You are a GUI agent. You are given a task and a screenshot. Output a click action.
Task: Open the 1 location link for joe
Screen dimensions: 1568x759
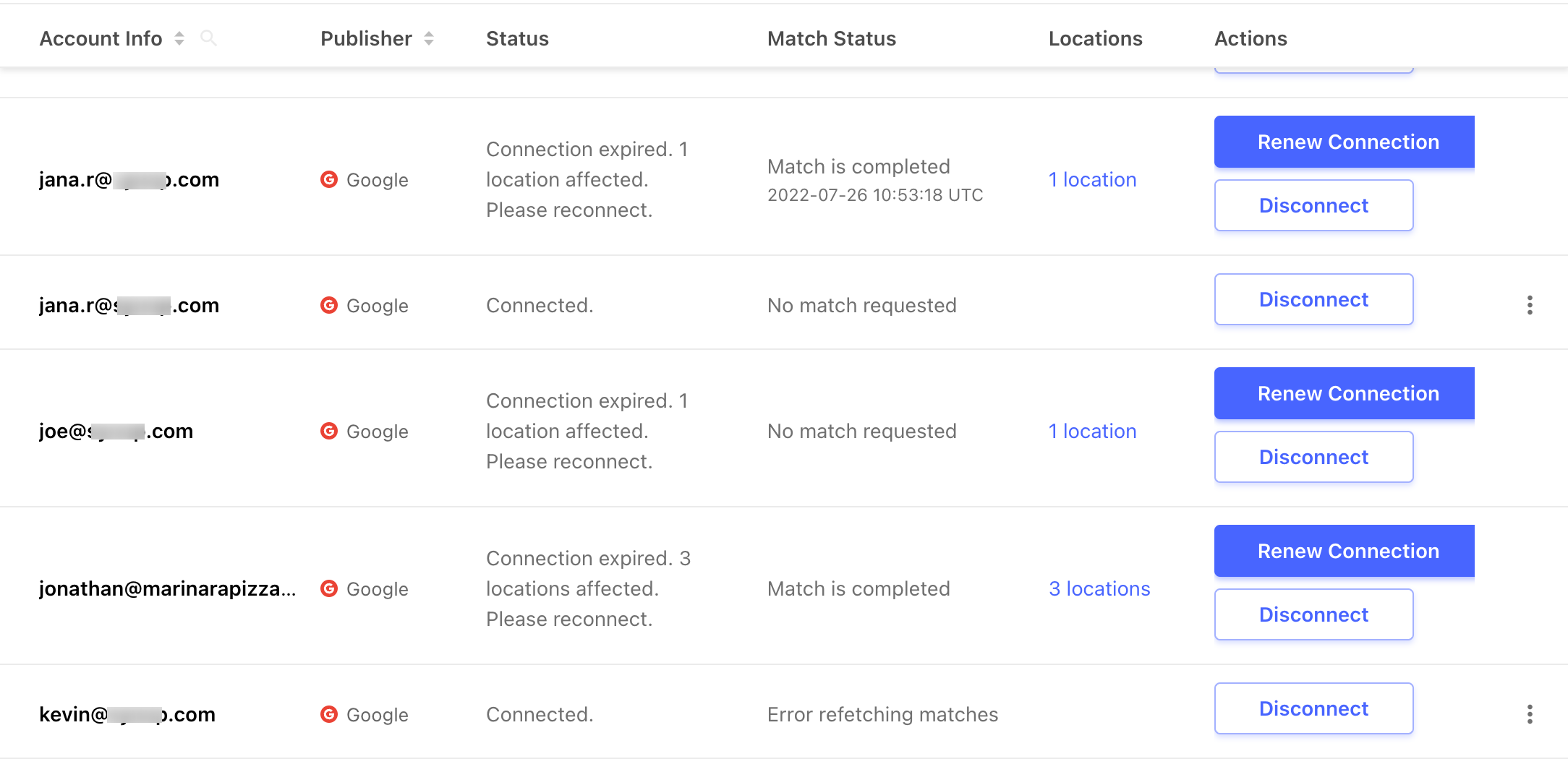(1093, 431)
